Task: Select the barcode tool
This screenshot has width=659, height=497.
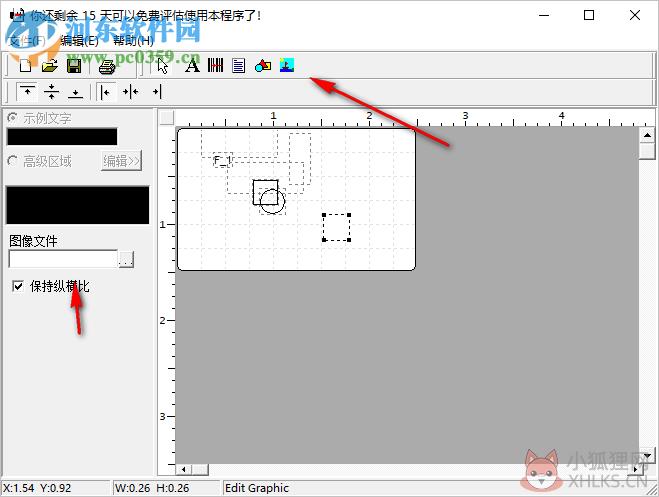Action: coord(215,65)
